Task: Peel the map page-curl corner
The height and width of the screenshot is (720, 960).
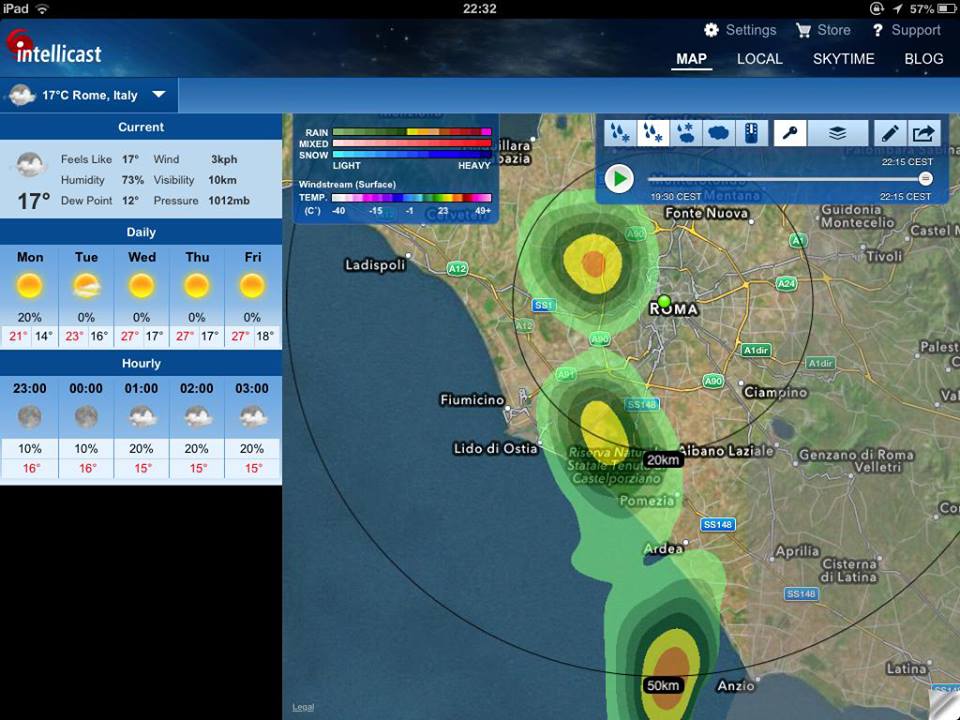Action: 945,705
